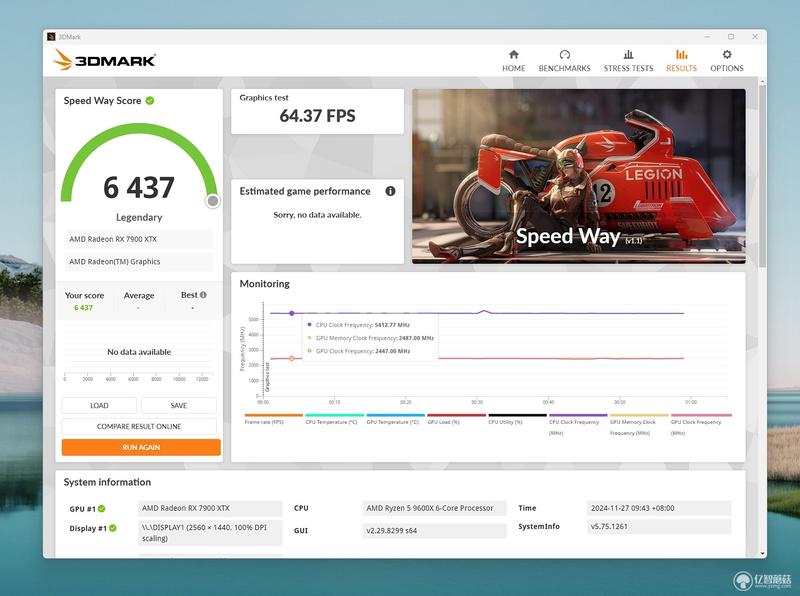Click the vertical scrollbar thumb
This screenshot has width=800, height=596.
(762, 176)
